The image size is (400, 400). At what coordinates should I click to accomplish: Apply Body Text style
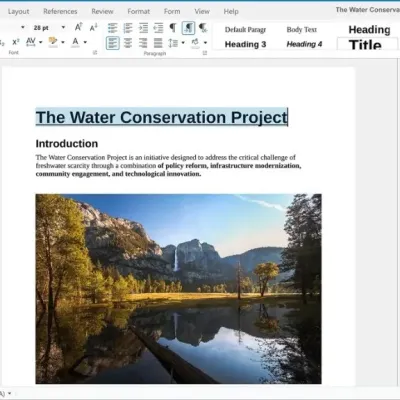click(302, 30)
